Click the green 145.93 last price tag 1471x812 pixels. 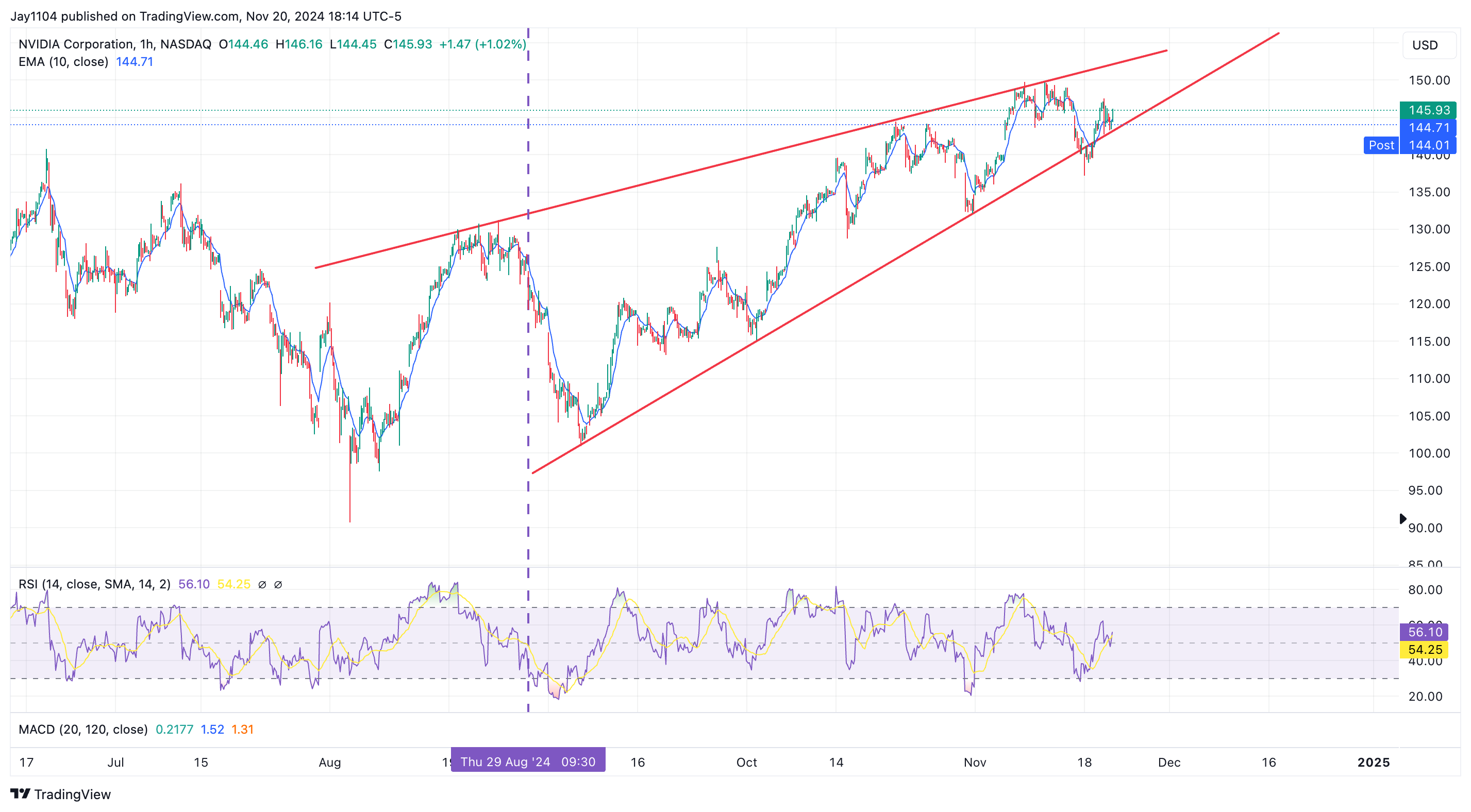coord(1428,110)
